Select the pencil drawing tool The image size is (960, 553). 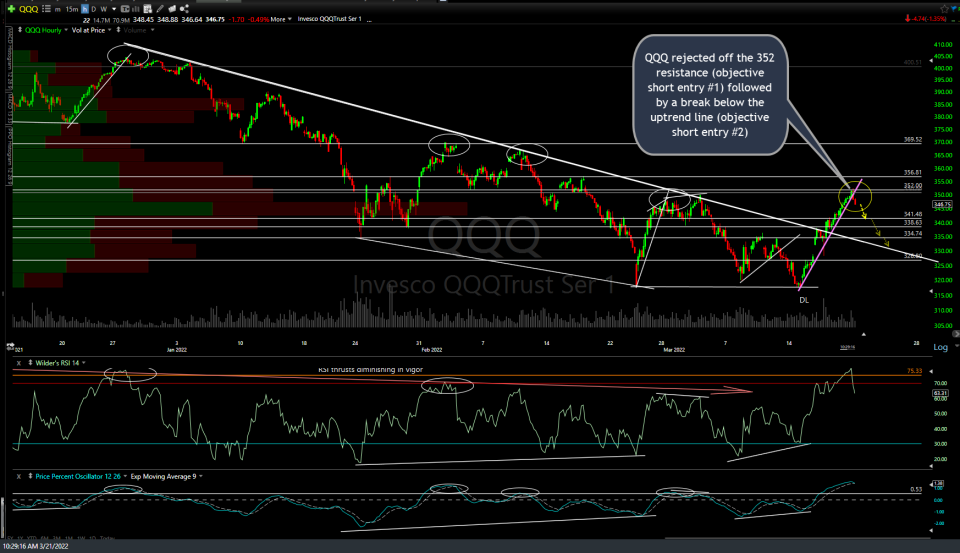(x=160, y=9)
